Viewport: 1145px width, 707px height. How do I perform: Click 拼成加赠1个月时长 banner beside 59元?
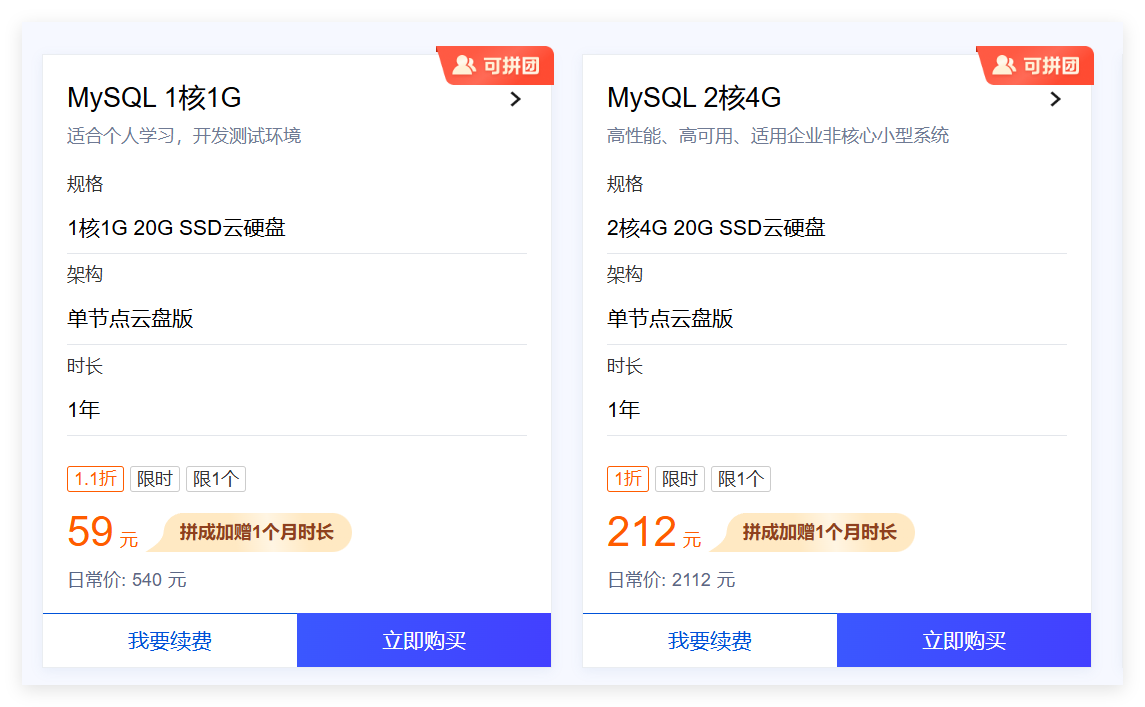(x=250, y=532)
